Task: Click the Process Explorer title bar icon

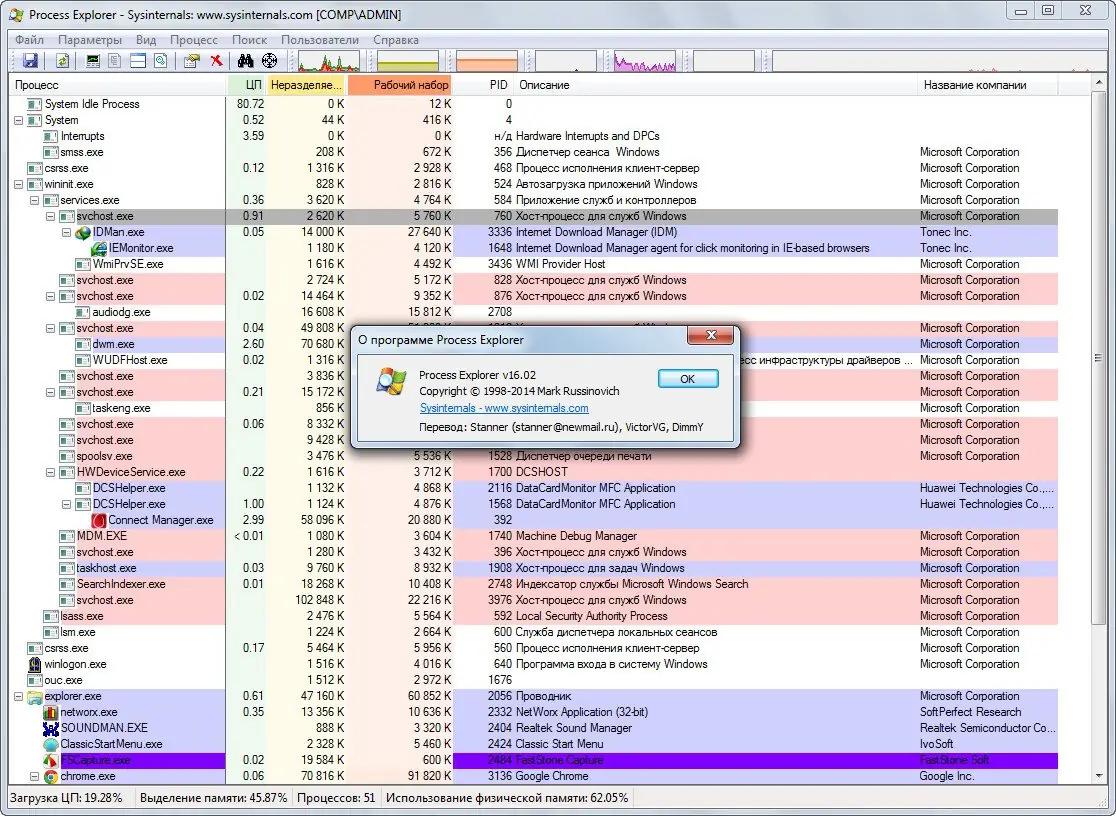Action: pyautogui.click(x=16, y=14)
